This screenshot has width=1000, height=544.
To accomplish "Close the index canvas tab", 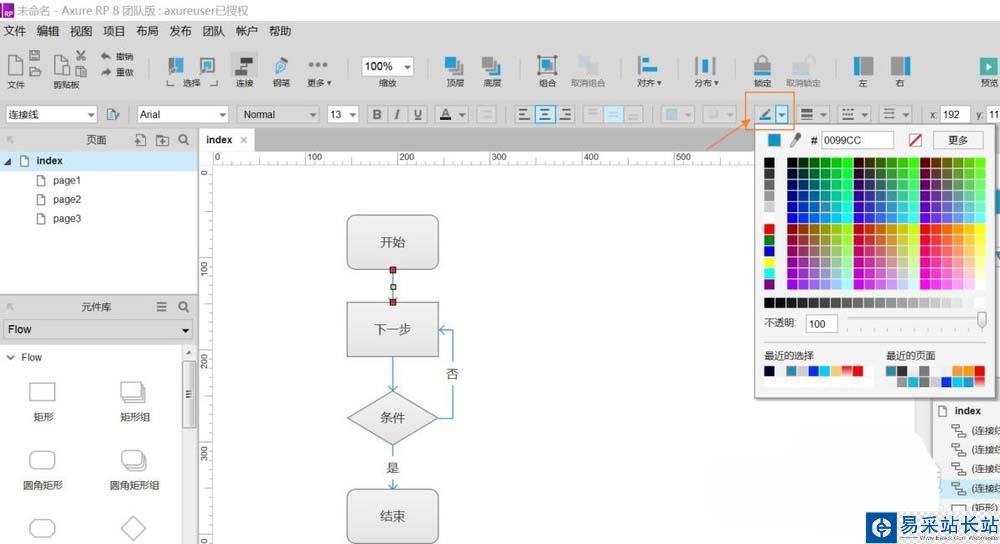I will 244,140.
